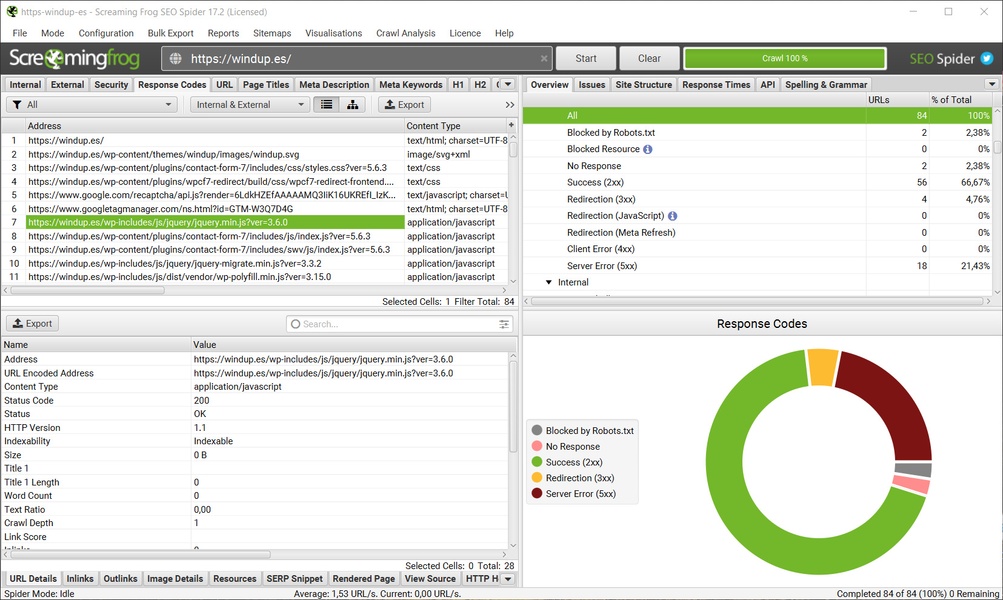Image resolution: width=1003 pixels, height=600 pixels.
Task: Open the Crawl Analysis menu
Action: pos(406,33)
